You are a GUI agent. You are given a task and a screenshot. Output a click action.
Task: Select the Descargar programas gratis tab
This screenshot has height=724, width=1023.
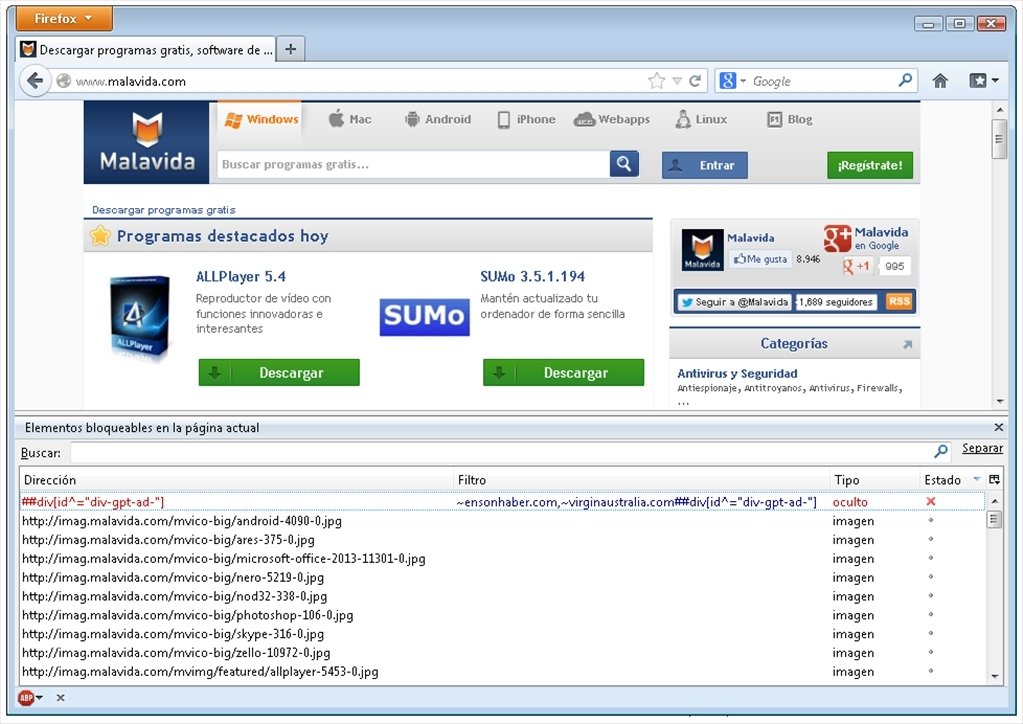145,50
